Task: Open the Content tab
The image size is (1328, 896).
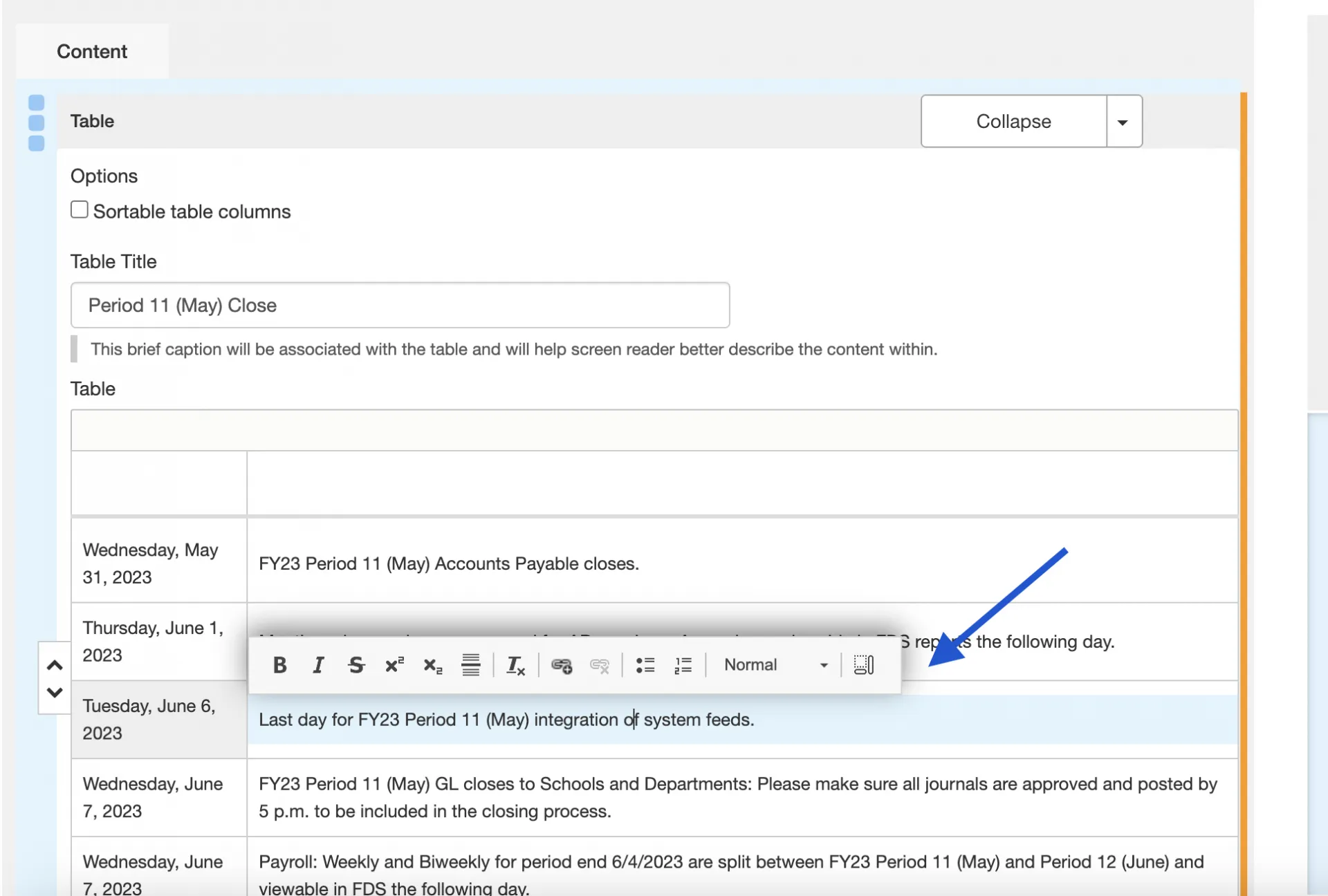Action: click(92, 51)
